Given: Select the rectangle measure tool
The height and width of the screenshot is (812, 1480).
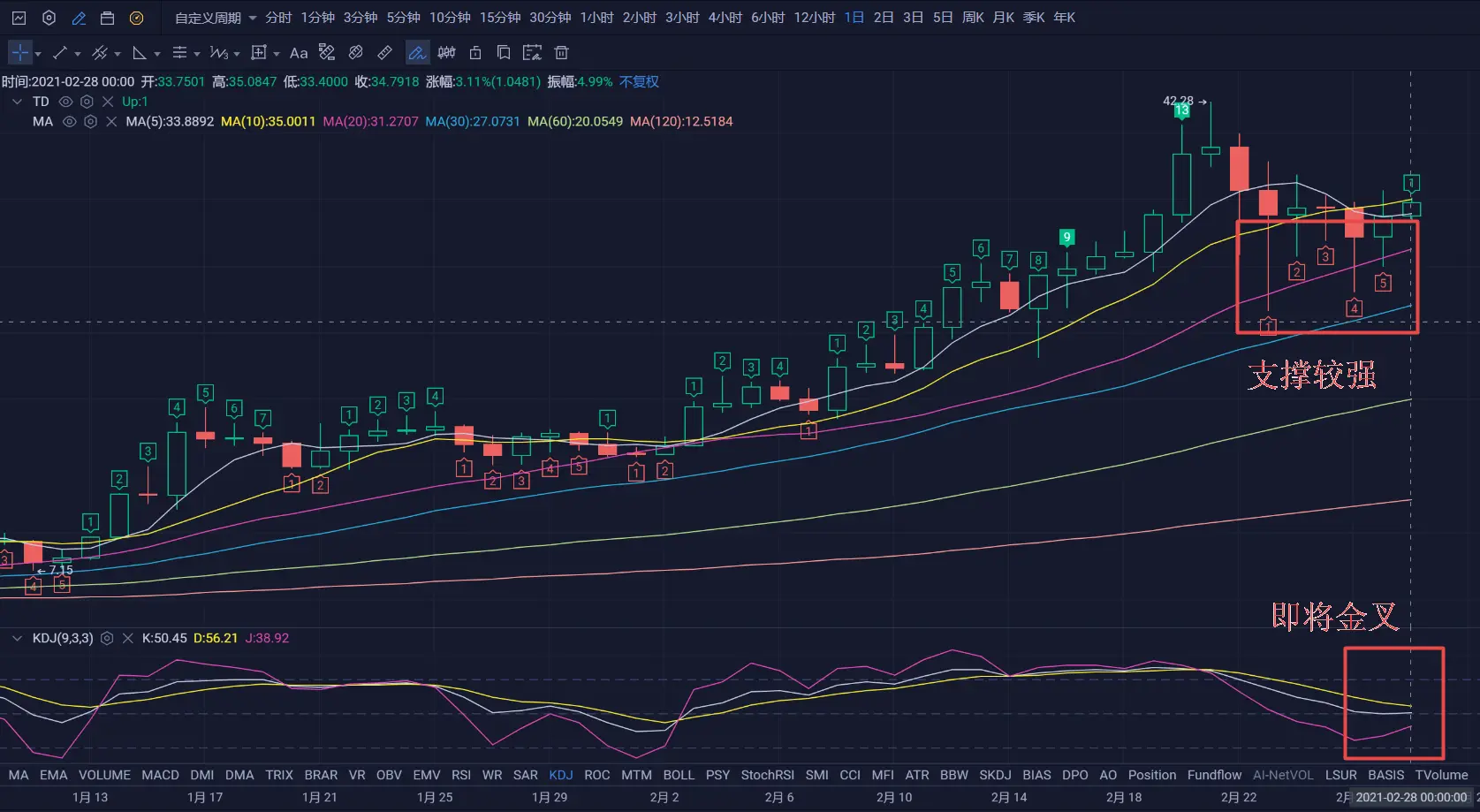Looking at the screenshot, I should pos(259,53).
